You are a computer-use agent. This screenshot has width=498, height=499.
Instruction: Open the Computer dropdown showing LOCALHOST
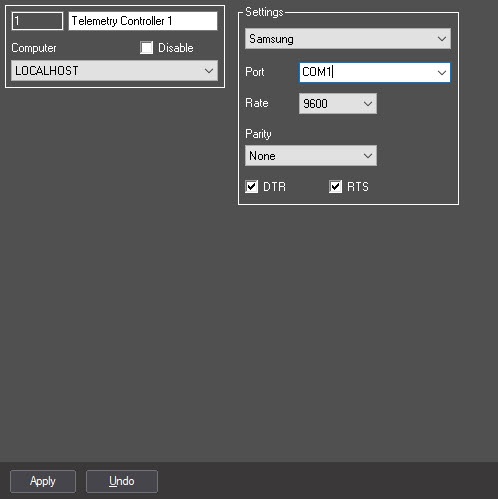tap(114, 71)
